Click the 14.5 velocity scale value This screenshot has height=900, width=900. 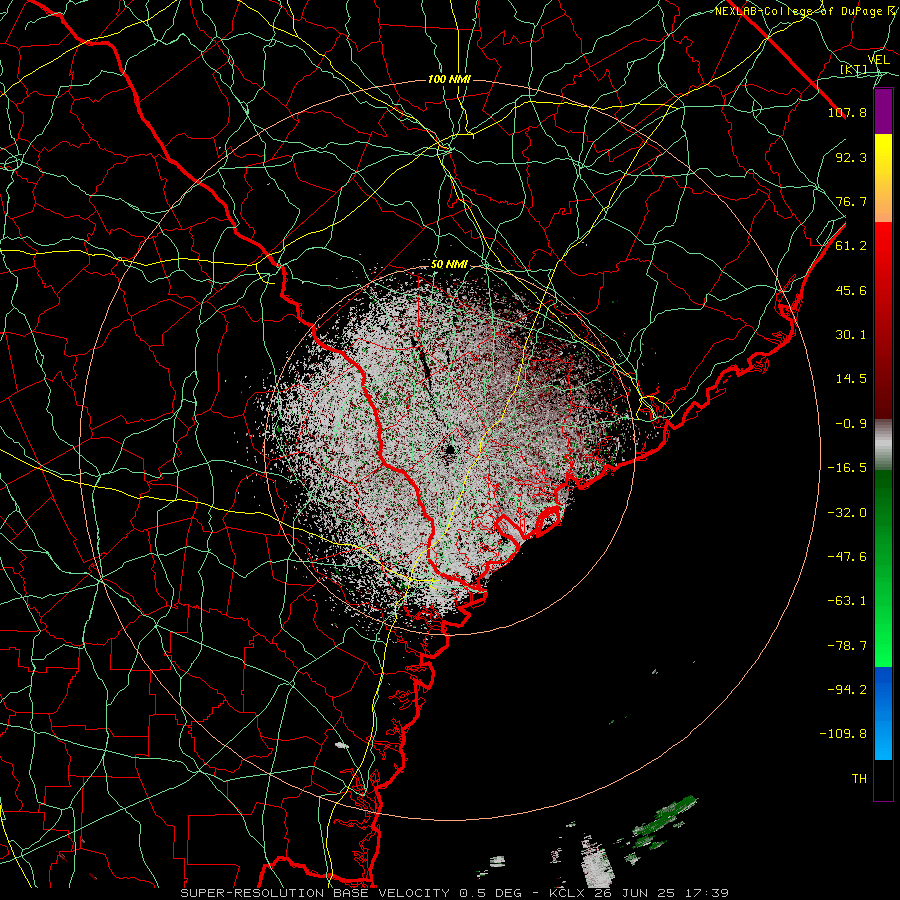pos(851,379)
